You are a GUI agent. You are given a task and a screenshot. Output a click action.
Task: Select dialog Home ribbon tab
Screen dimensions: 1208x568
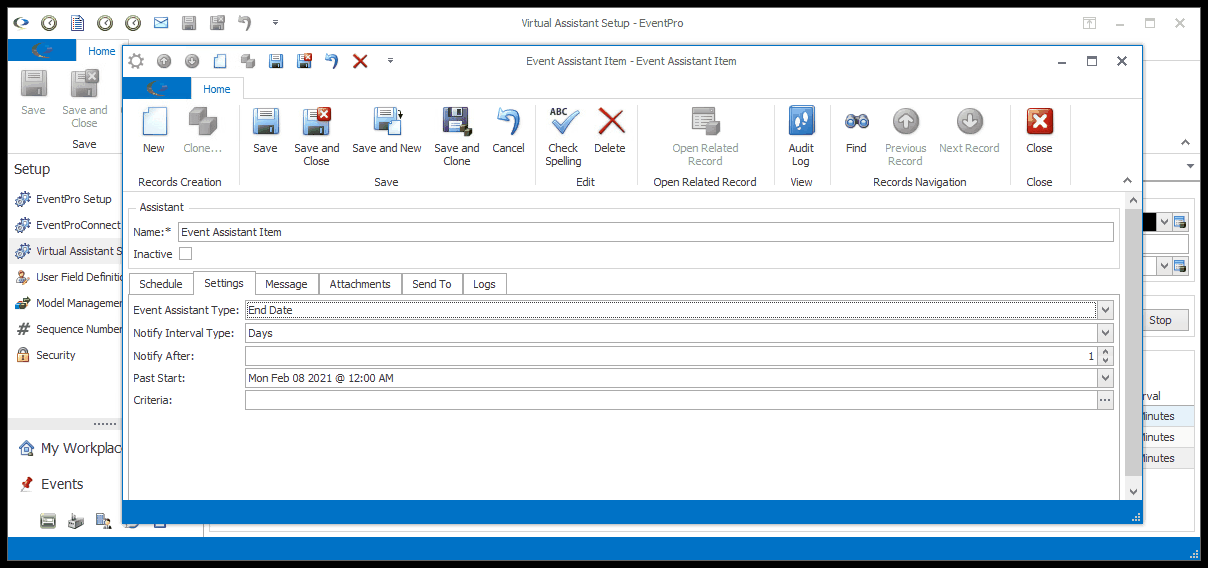click(217, 89)
